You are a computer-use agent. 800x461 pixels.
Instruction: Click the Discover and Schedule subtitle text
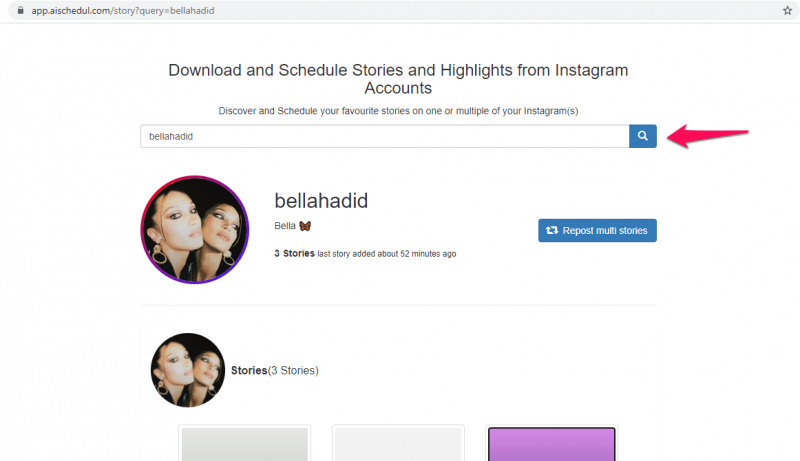click(398, 111)
